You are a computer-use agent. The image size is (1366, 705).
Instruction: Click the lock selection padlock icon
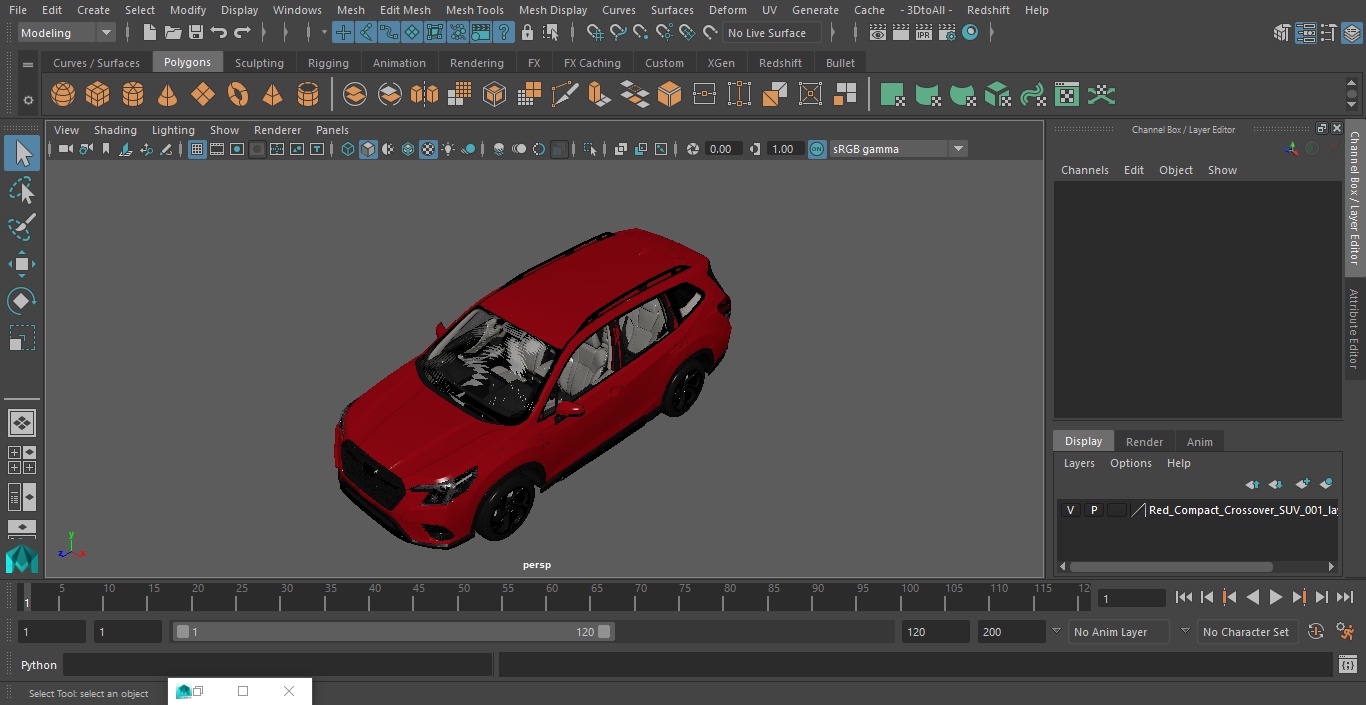527,33
